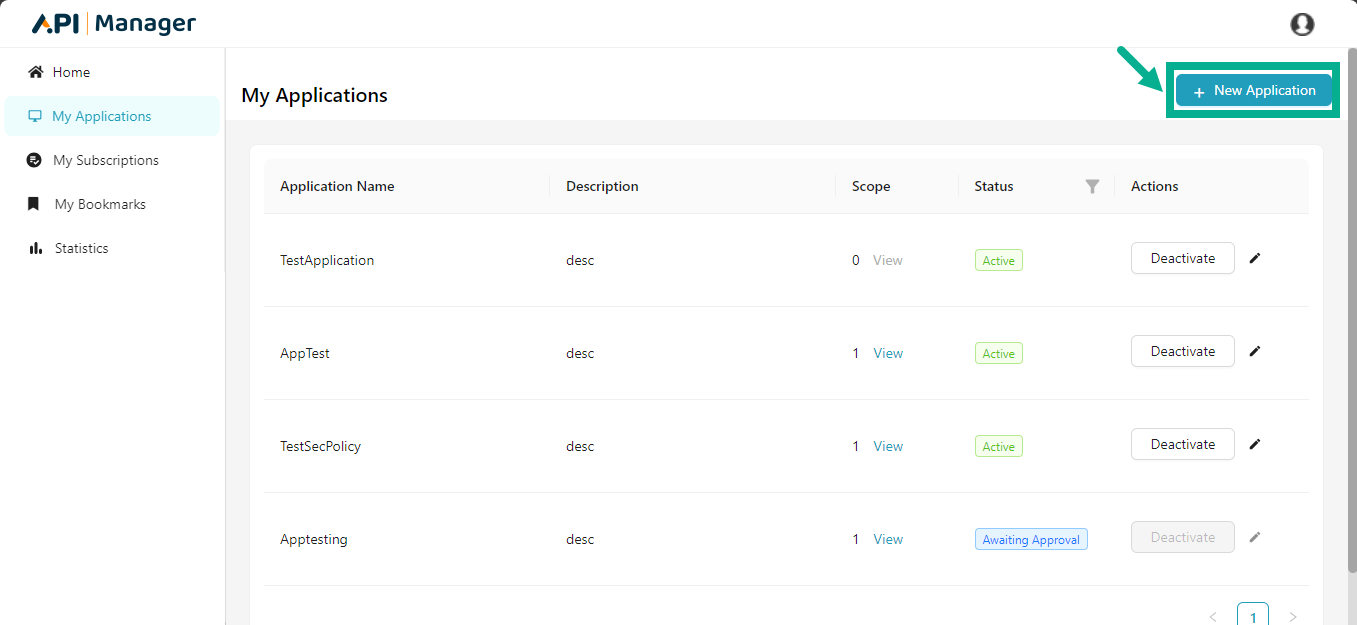
Task: Open the View link for TestSecPolicy scope
Action: (x=888, y=446)
